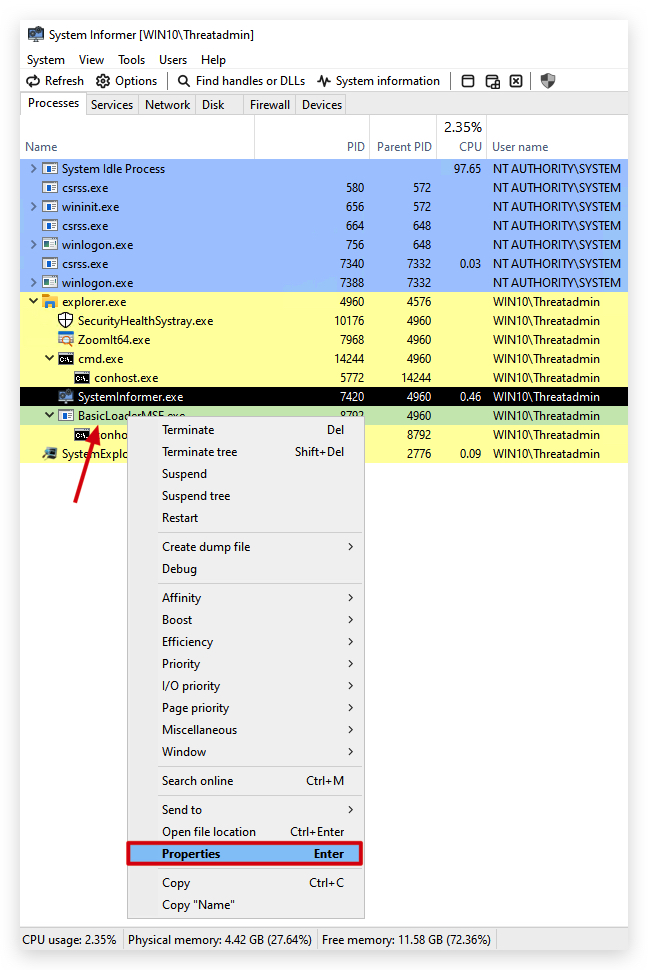
Task: Click Find handles or DLLs magnifier
Action: tap(184, 81)
